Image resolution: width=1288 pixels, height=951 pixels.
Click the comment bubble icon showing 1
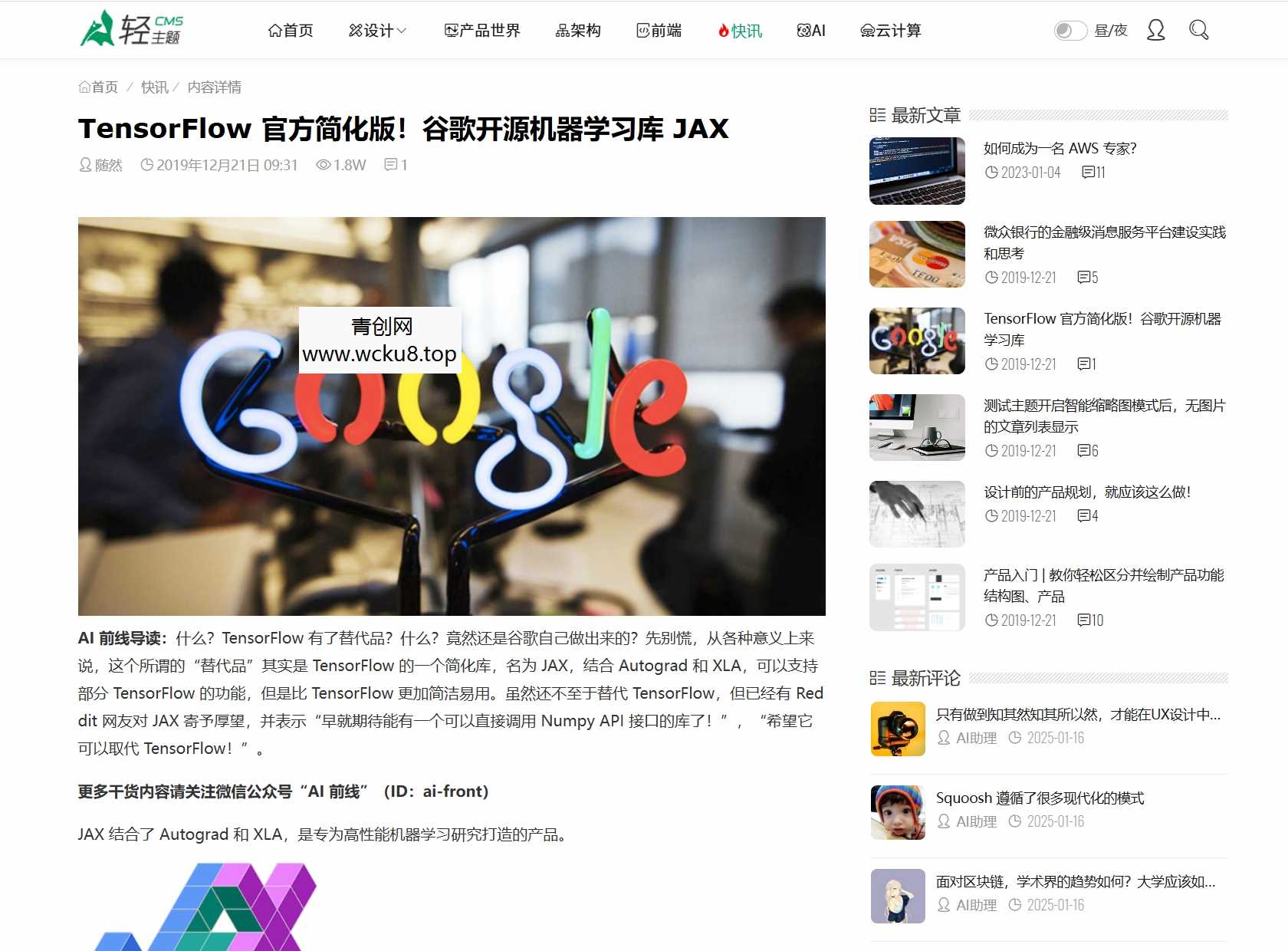coord(389,164)
